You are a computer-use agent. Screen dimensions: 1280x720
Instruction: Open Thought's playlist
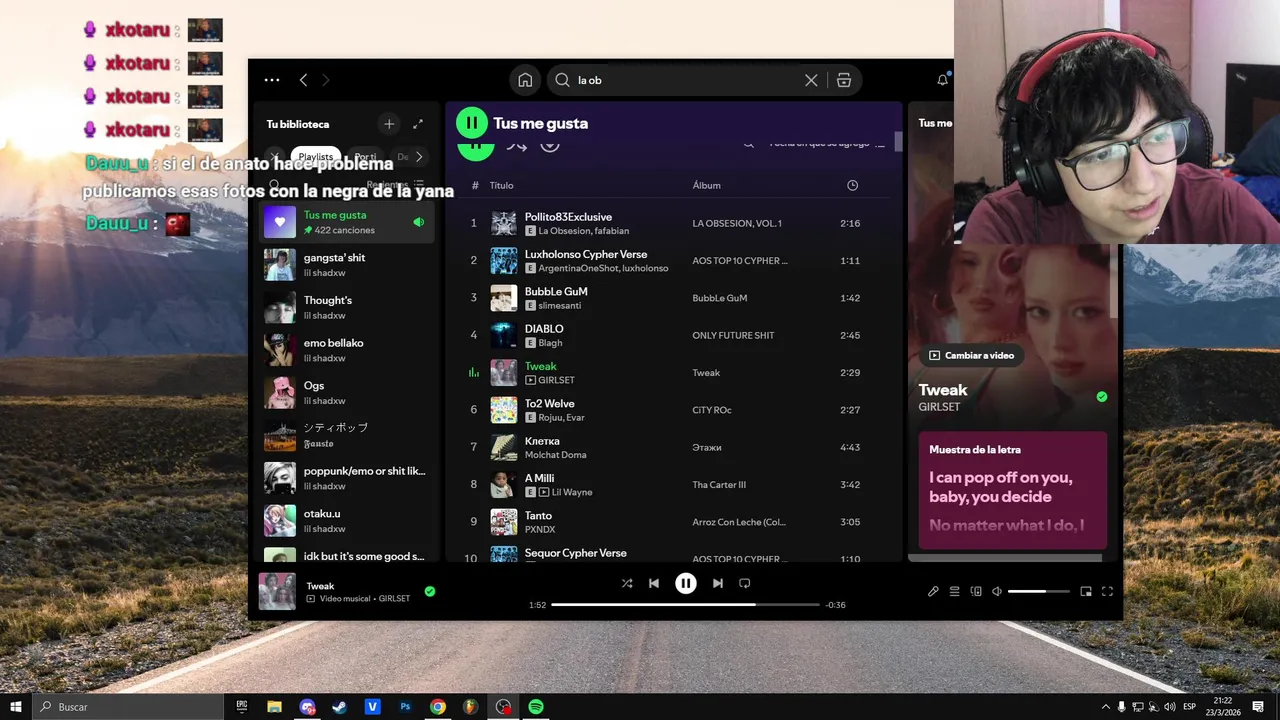347,308
